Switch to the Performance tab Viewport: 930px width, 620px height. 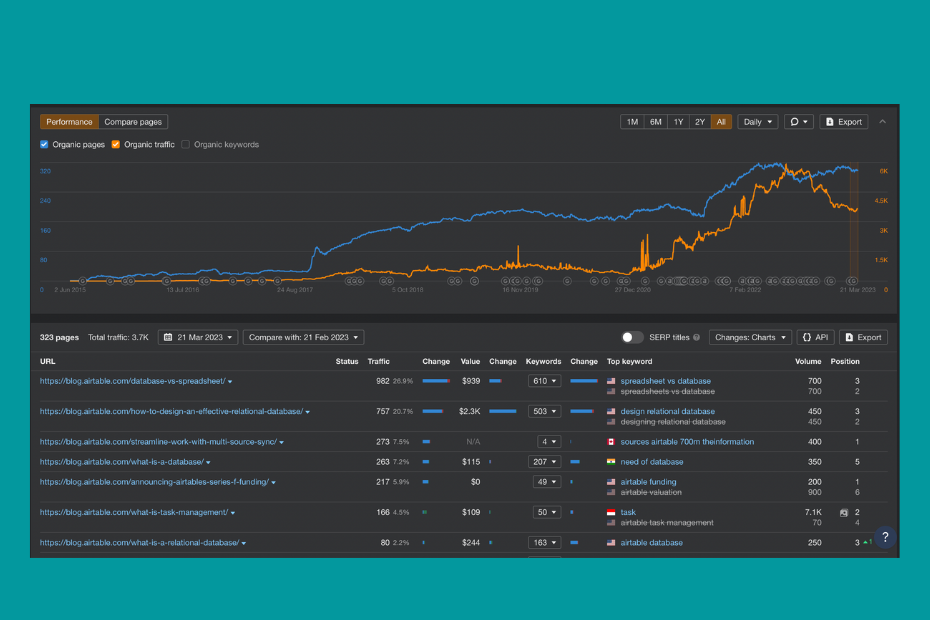pos(69,122)
